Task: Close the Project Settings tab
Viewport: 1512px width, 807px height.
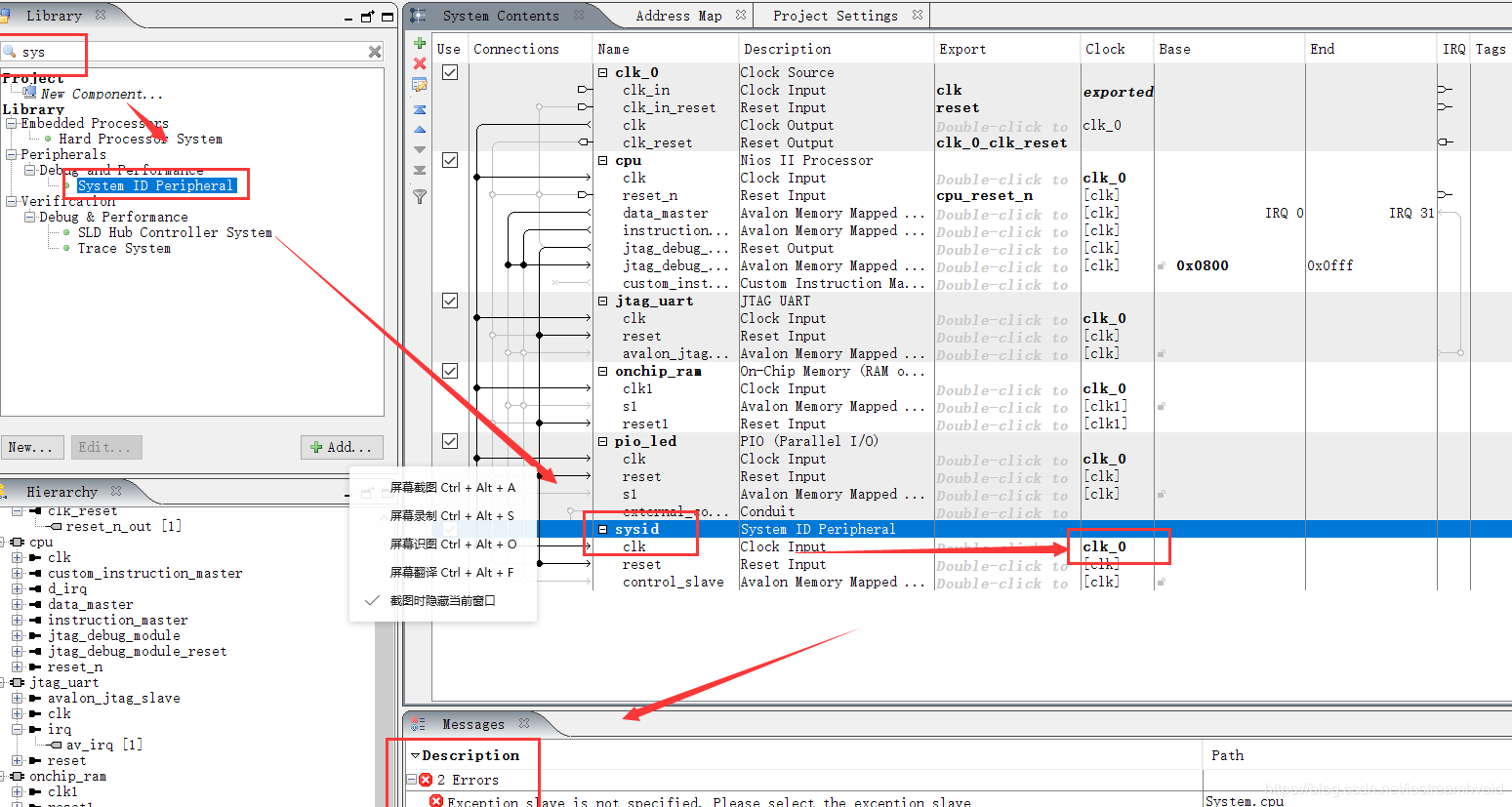Action: 918,16
